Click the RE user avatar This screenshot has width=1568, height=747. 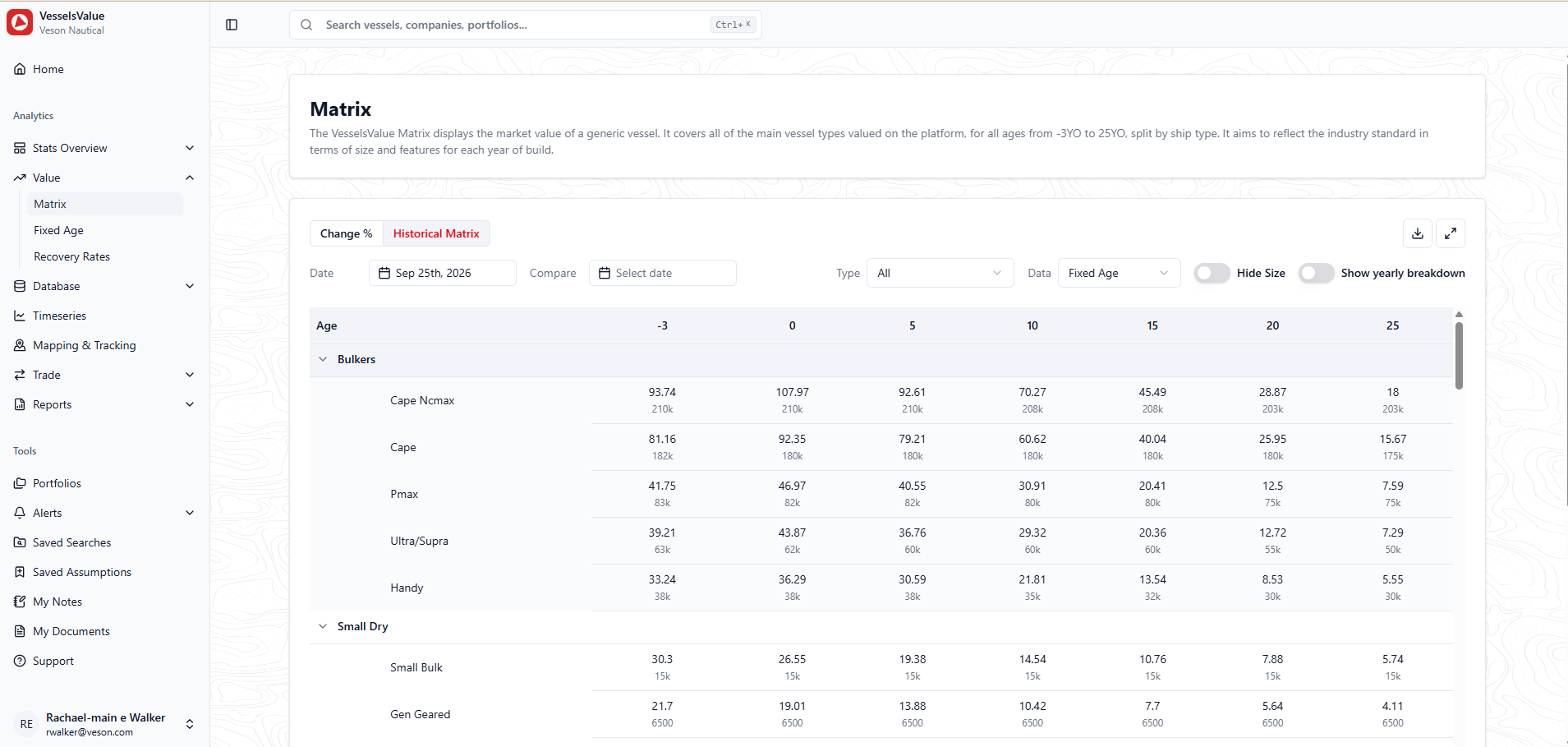click(x=26, y=724)
